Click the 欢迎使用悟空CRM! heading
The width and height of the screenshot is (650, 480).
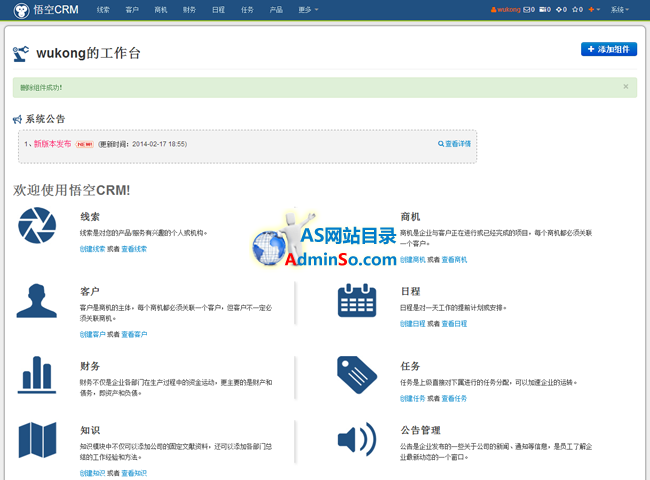71,190
